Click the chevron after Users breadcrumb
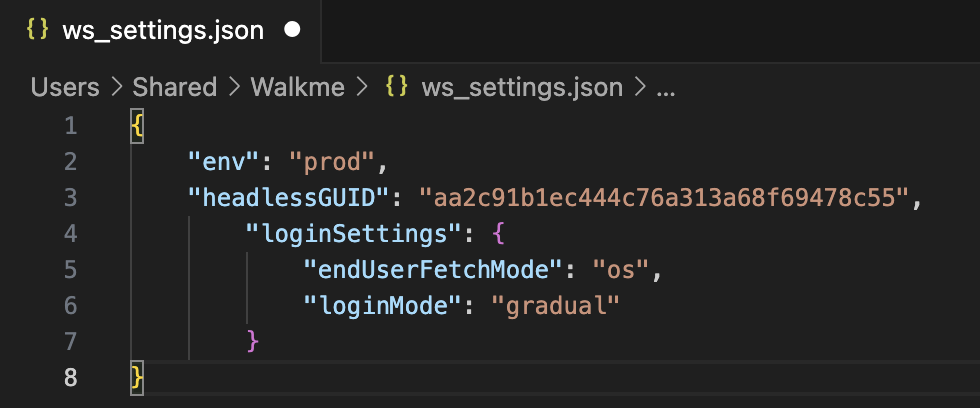Screen dimensions: 980x408 [116, 87]
